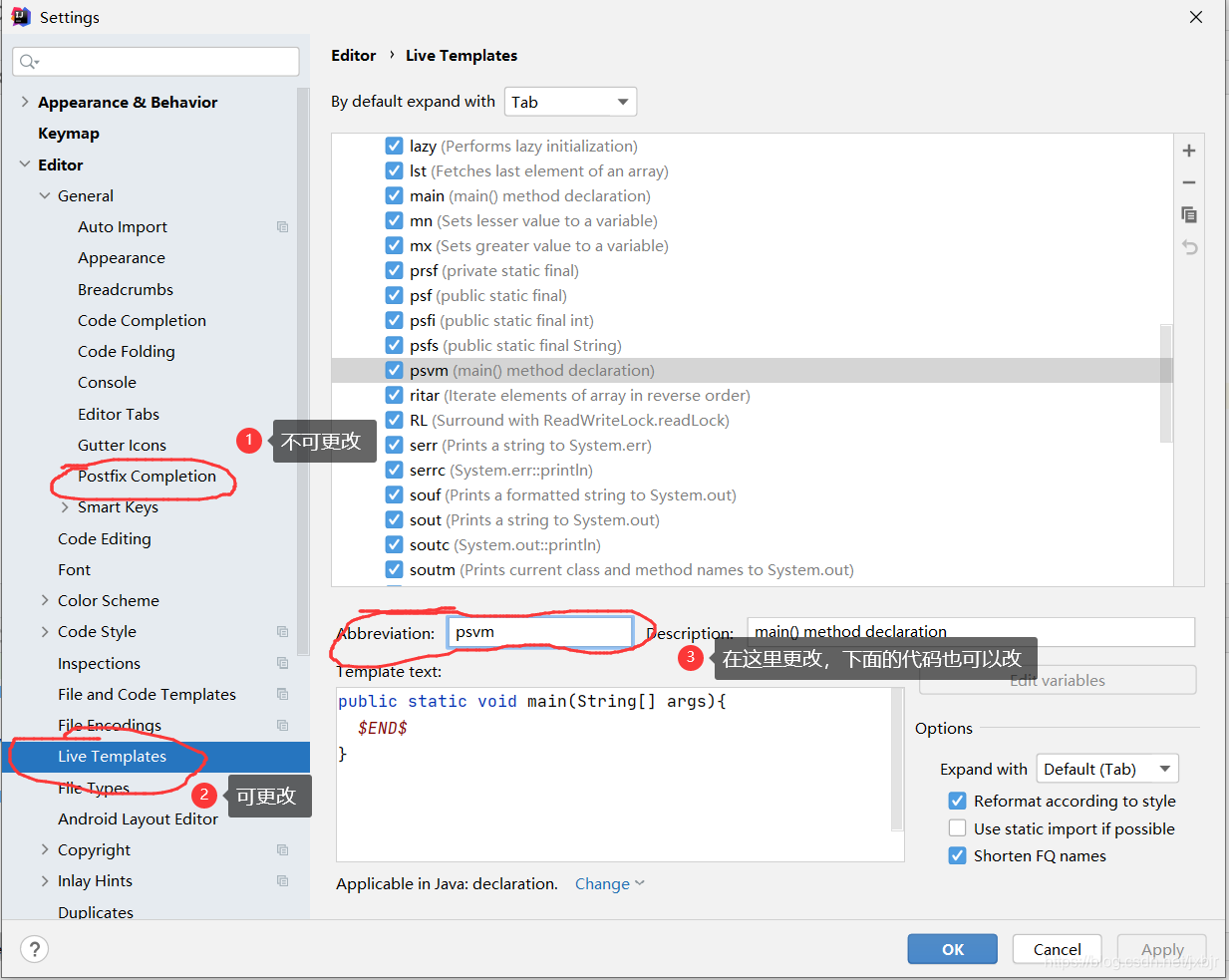Click the search magnifier icon in settings
Viewport: 1229px width, 980px height.
pos(28,62)
